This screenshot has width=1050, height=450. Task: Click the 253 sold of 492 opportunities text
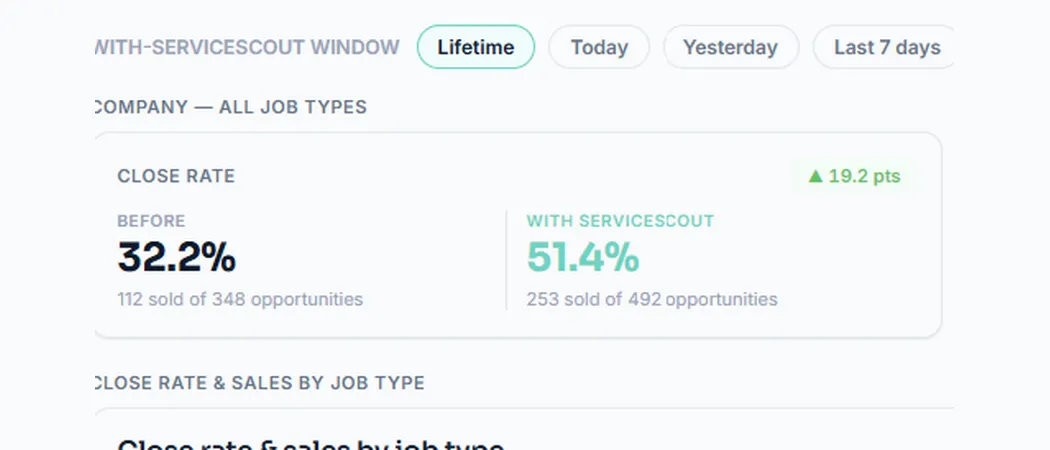click(x=652, y=299)
